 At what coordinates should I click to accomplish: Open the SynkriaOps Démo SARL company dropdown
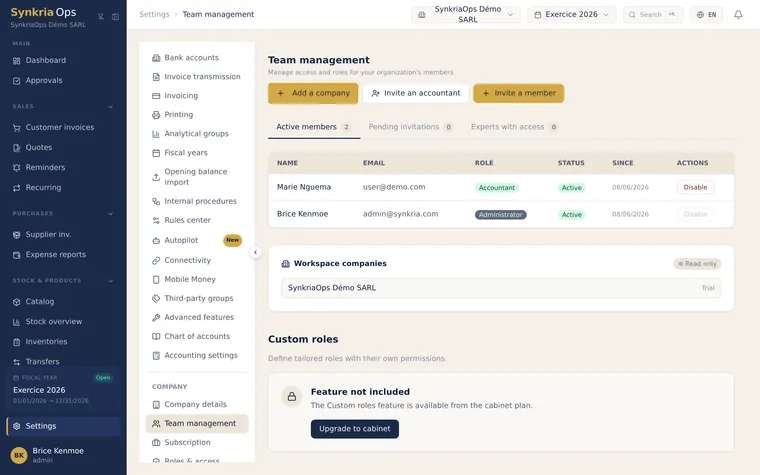pyautogui.click(x=466, y=15)
